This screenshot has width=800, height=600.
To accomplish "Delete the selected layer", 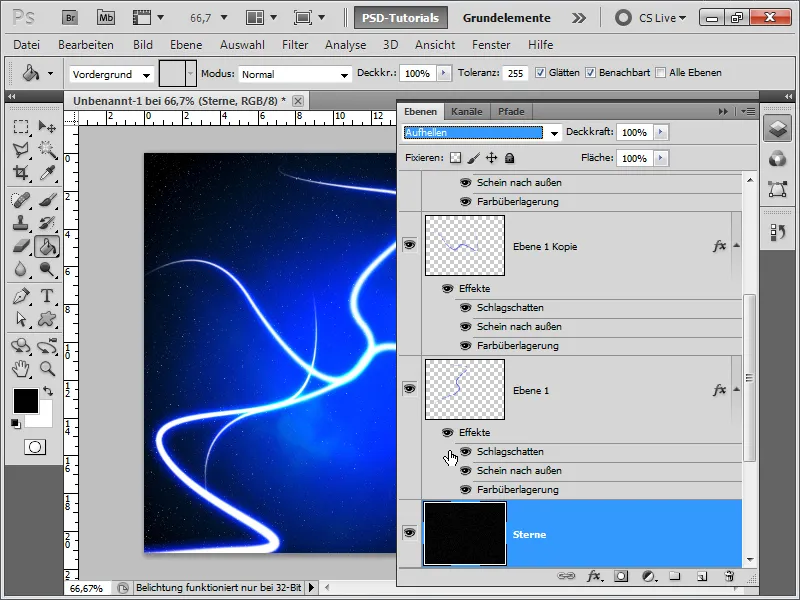I will point(729,577).
